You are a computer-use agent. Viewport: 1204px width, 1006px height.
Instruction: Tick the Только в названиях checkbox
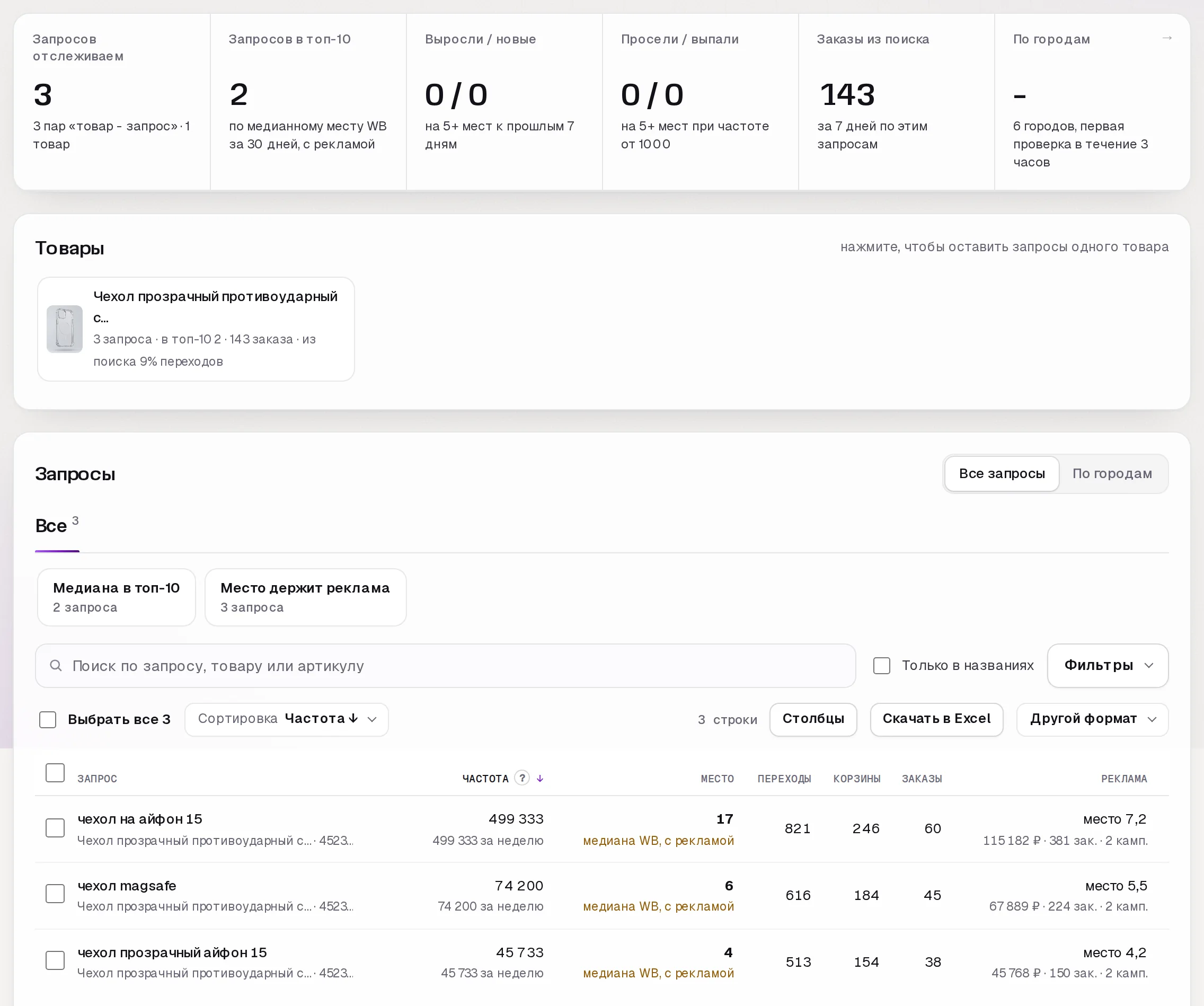[x=881, y=666]
